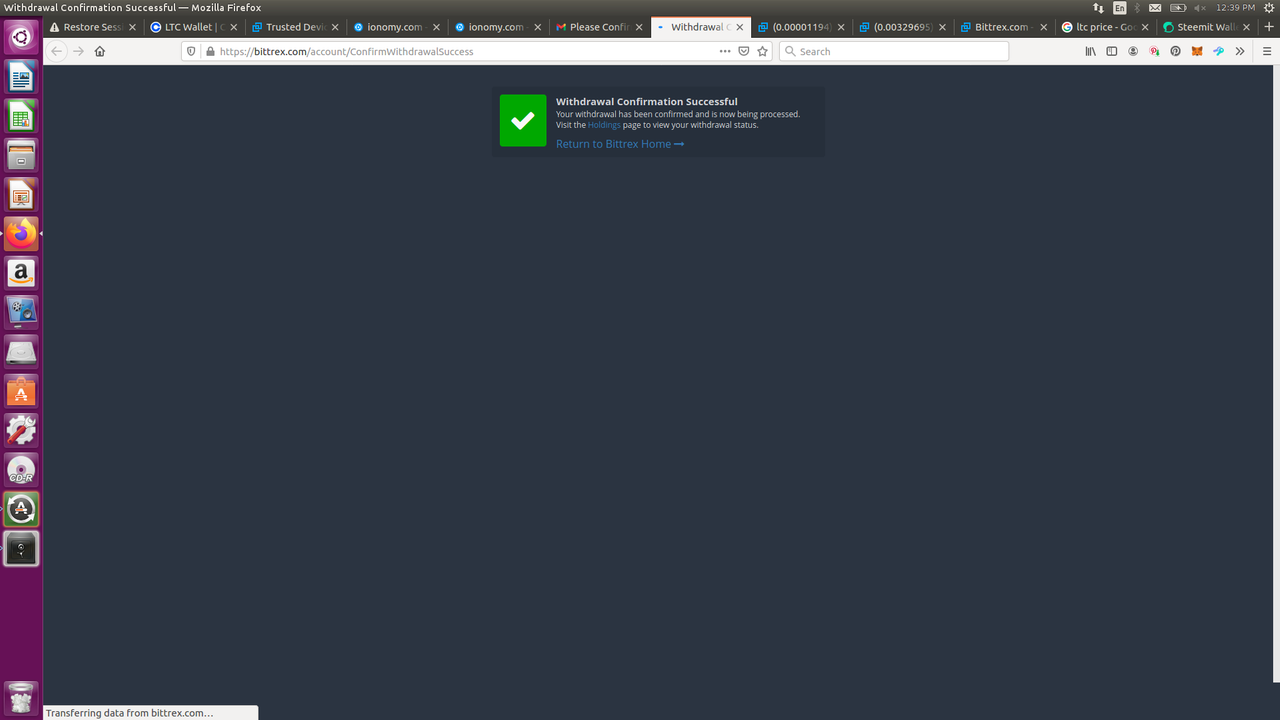Screen dimensions: 1280x720
Task: Launch LibreOffice Writer from the dock
Action: [21, 77]
